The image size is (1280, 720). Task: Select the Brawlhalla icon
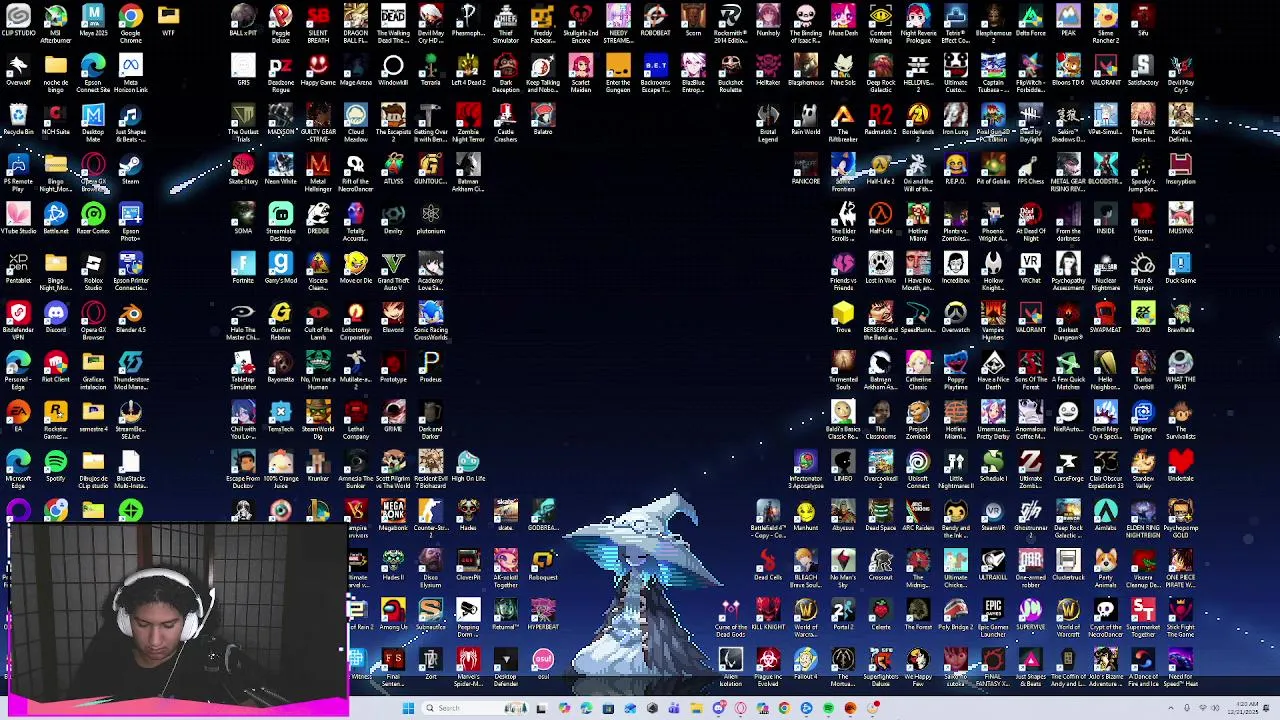tap(1181, 318)
